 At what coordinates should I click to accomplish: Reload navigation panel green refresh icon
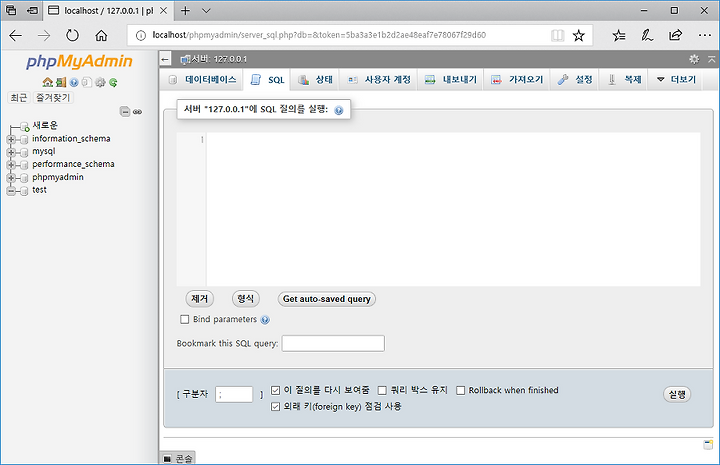(x=113, y=82)
